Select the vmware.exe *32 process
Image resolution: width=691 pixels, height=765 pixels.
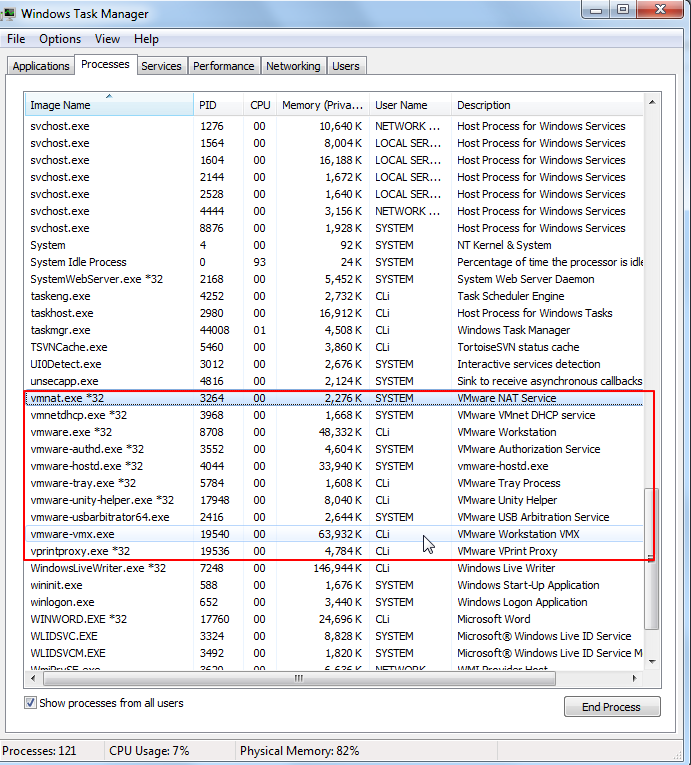(334, 432)
